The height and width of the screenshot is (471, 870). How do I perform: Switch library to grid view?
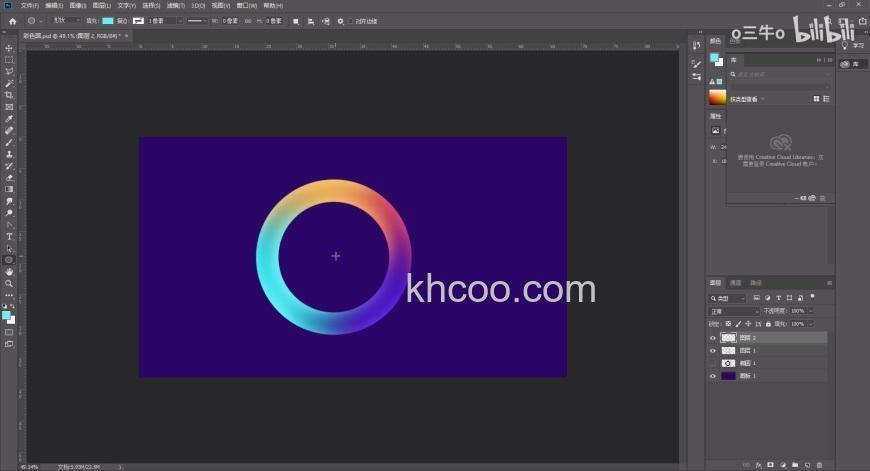[x=816, y=99]
